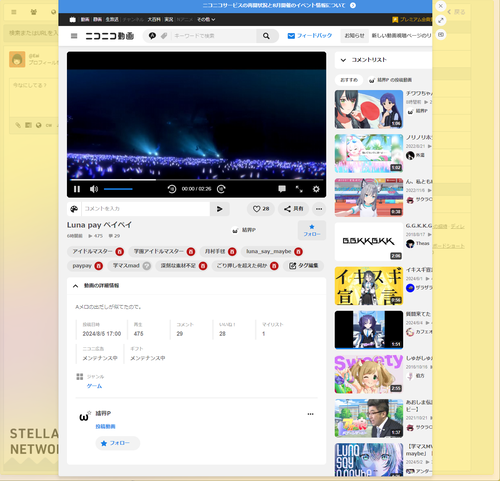Open the 投稿動画 link under the uploader

(105, 427)
